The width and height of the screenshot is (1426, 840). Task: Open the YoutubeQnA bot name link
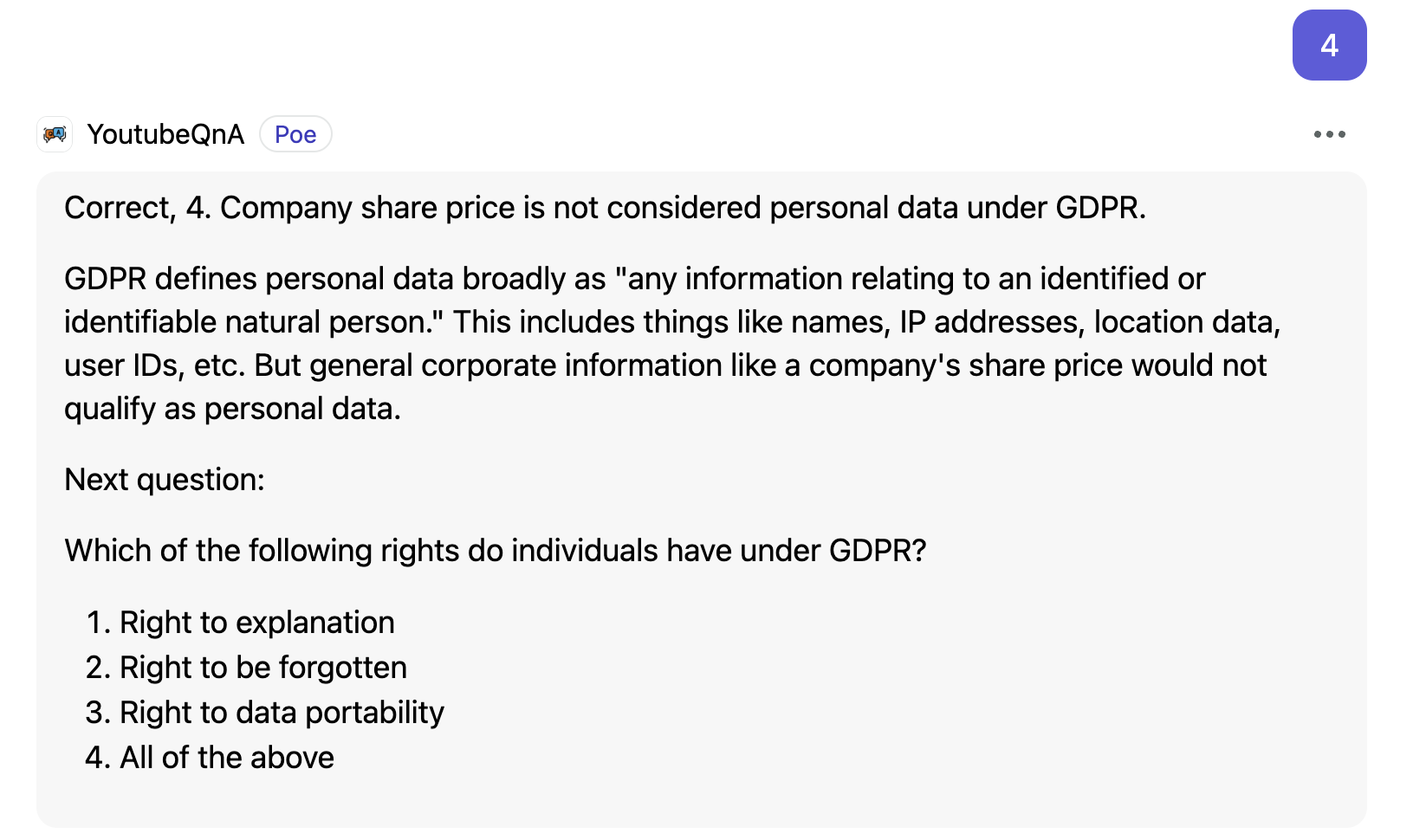click(165, 134)
